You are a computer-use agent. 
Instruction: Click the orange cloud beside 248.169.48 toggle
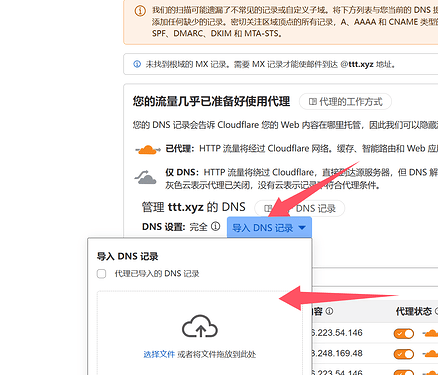[x=431, y=353]
